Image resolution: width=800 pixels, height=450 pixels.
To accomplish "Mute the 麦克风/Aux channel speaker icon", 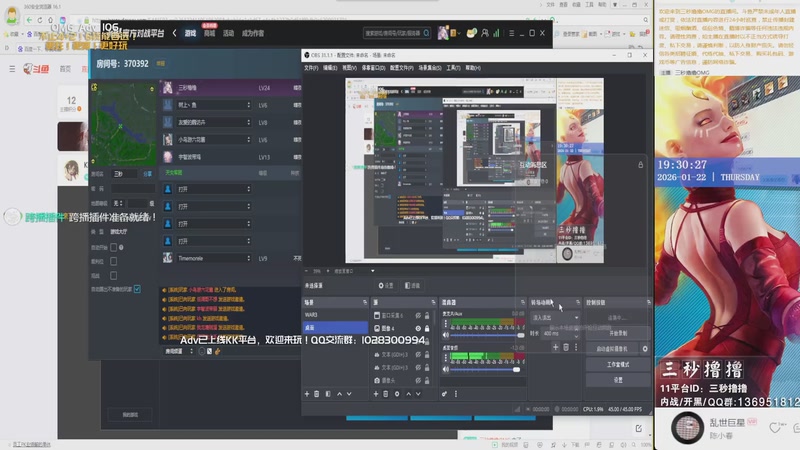I will [x=446, y=335].
